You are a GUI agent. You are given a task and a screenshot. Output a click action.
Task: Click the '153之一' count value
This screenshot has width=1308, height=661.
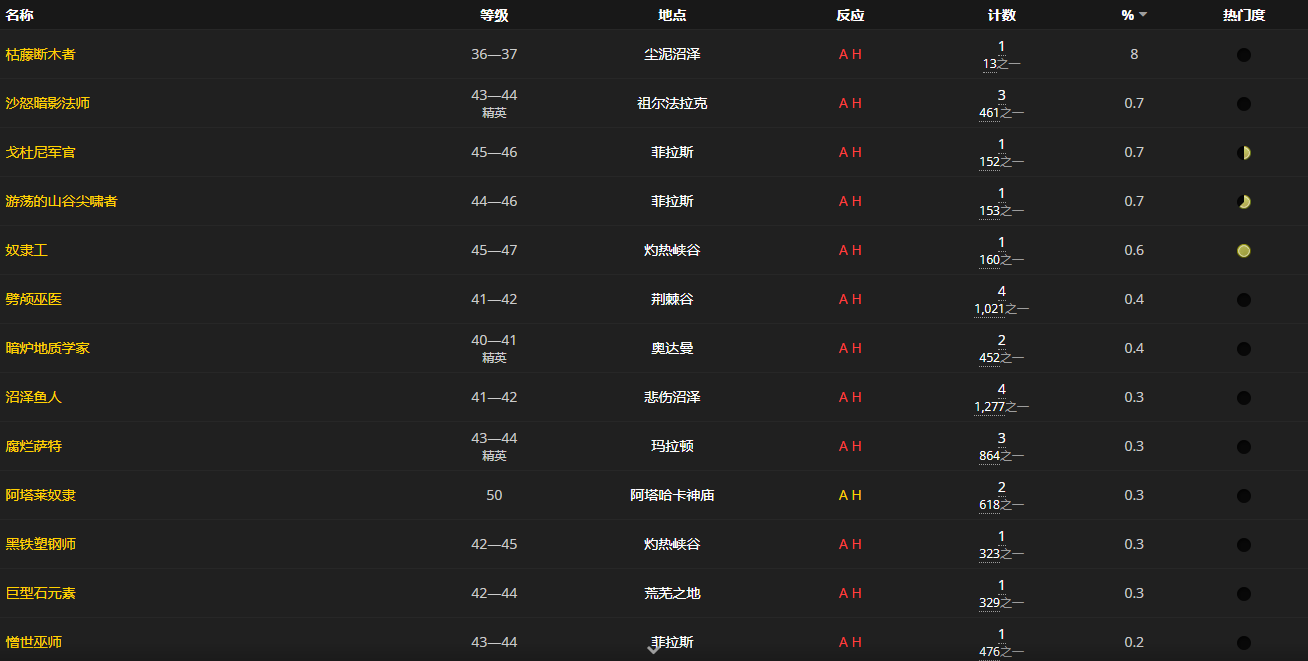[1002, 211]
